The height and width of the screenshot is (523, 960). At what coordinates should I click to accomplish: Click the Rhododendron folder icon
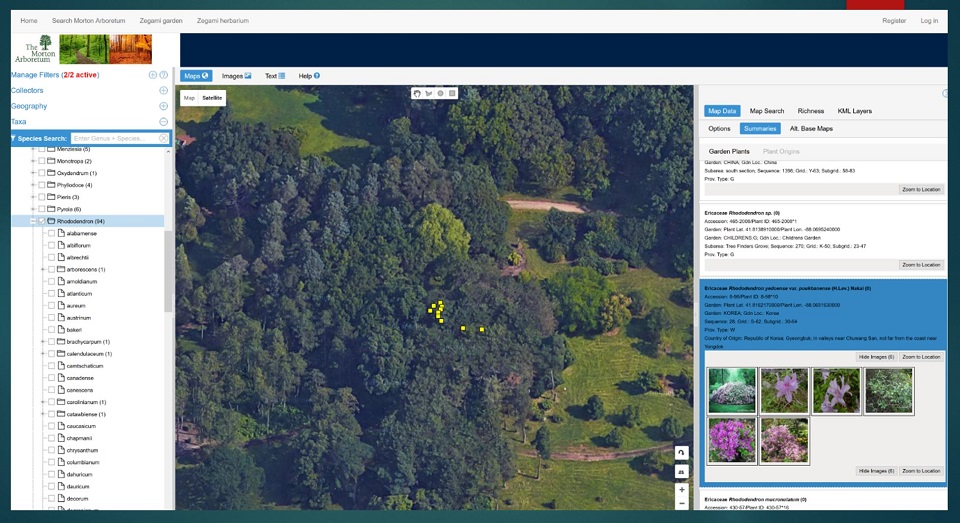(51, 221)
